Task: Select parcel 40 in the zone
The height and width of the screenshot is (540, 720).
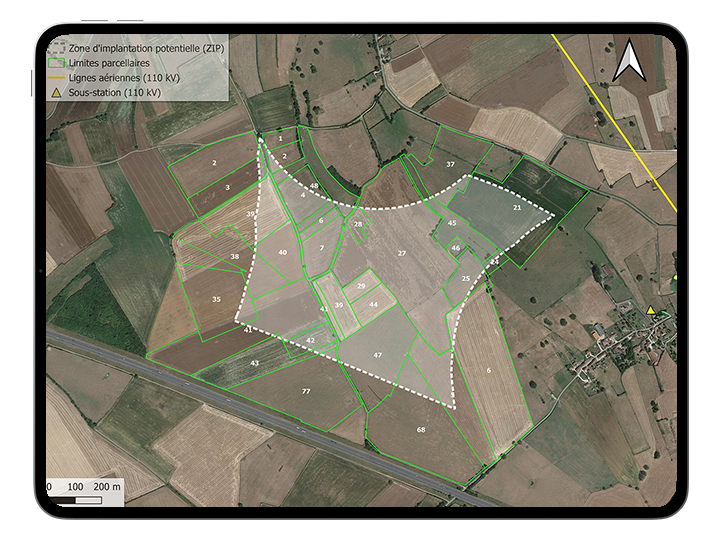Action: pyautogui.click(x=283, y=253)
